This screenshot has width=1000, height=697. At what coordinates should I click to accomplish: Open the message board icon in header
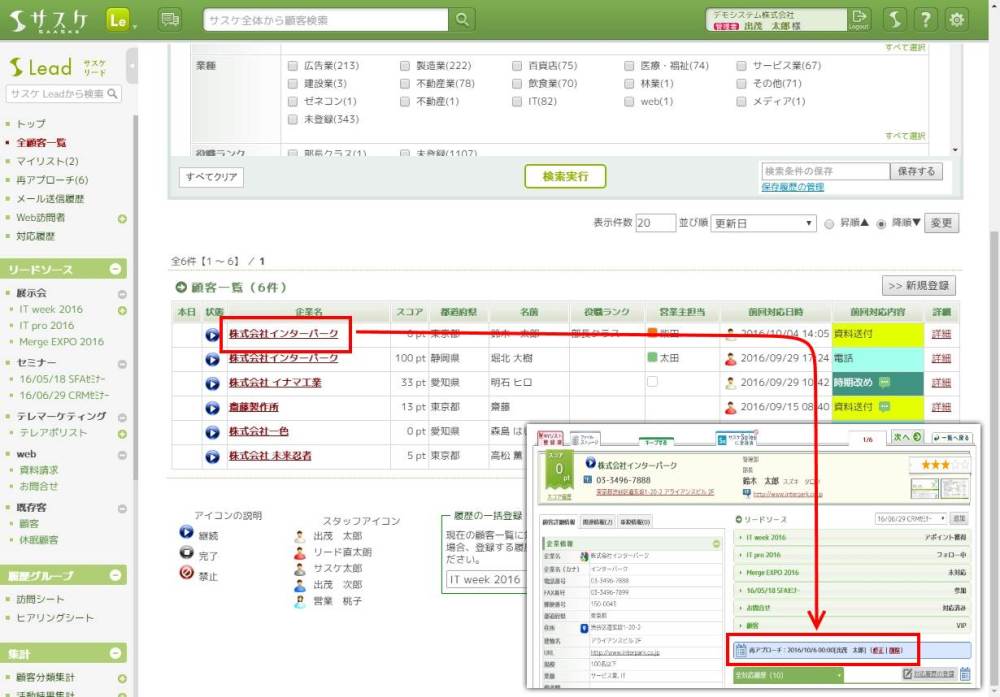coord(170,20)
